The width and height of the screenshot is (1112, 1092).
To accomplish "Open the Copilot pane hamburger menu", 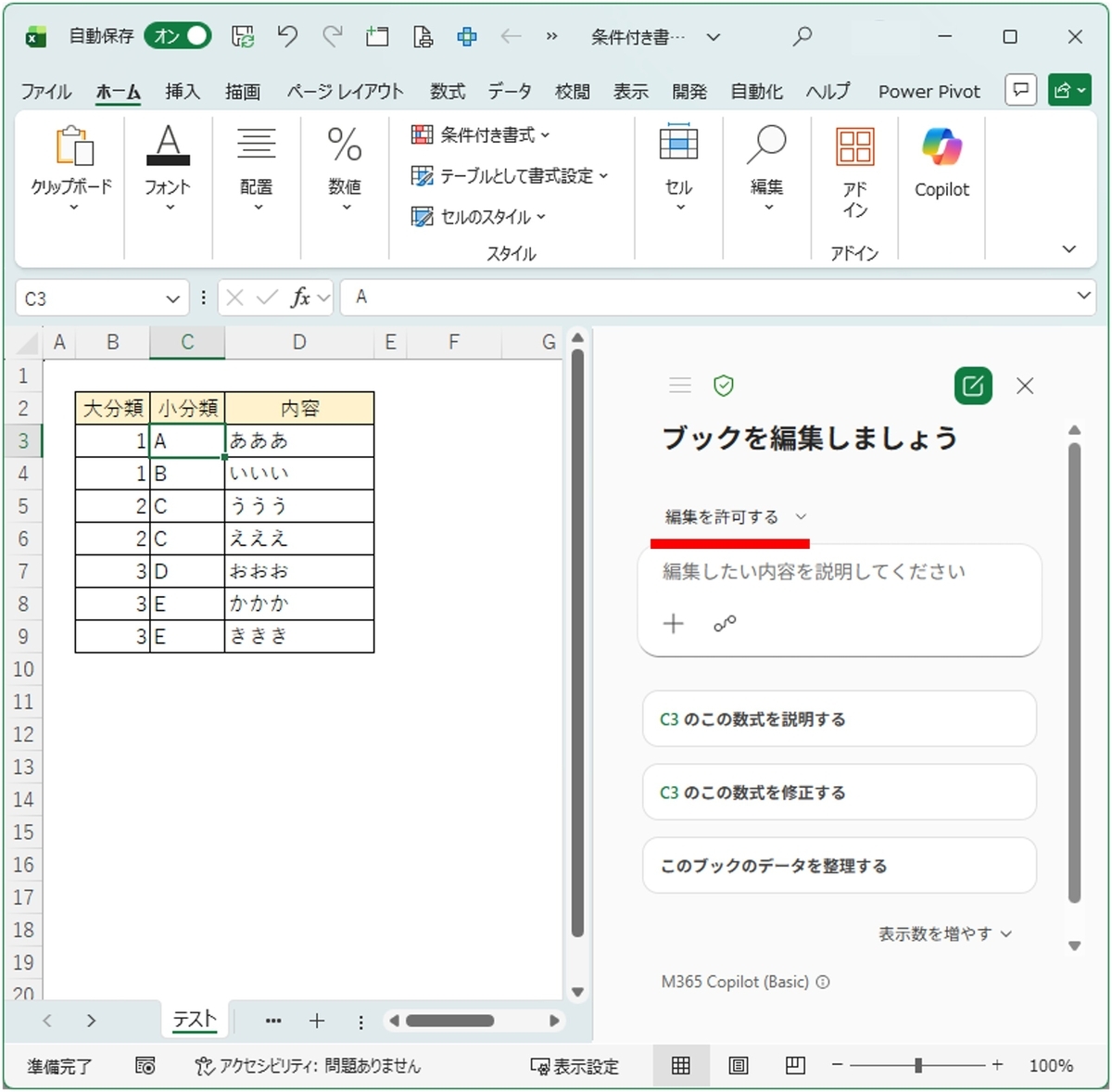I will (x=680, y=385).
